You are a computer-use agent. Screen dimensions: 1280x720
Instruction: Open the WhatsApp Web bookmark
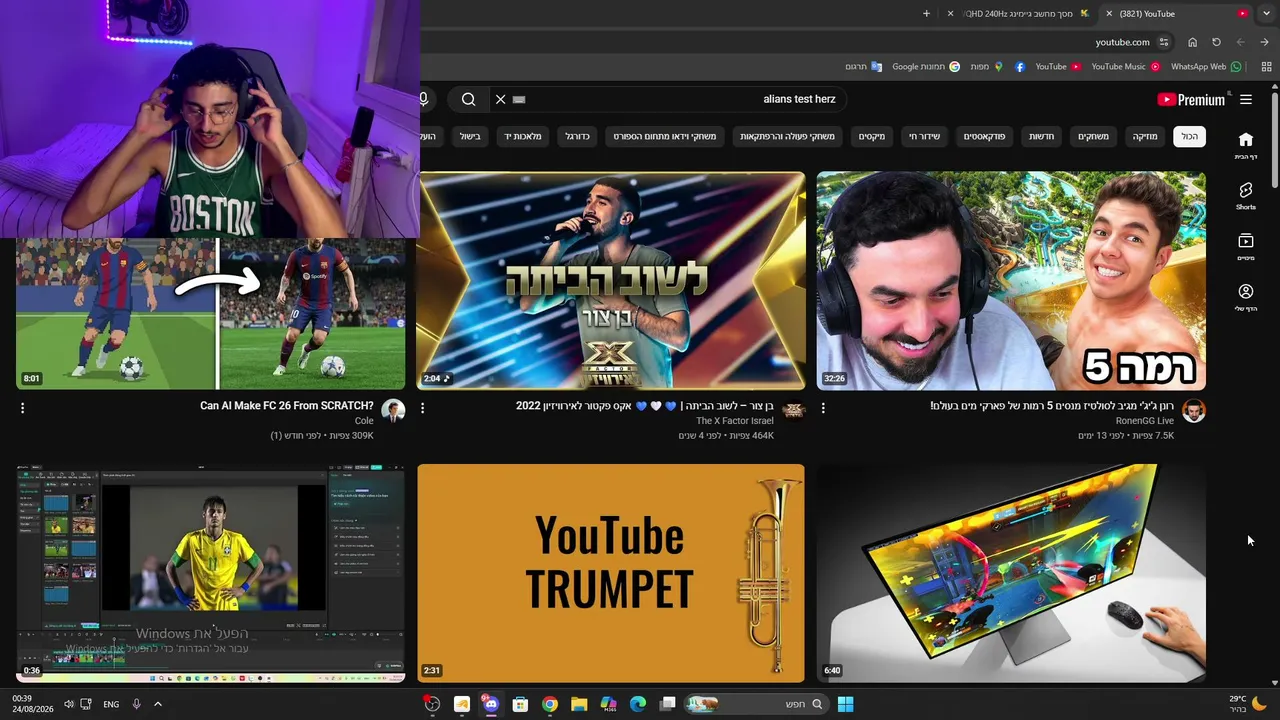(1205, 67)
